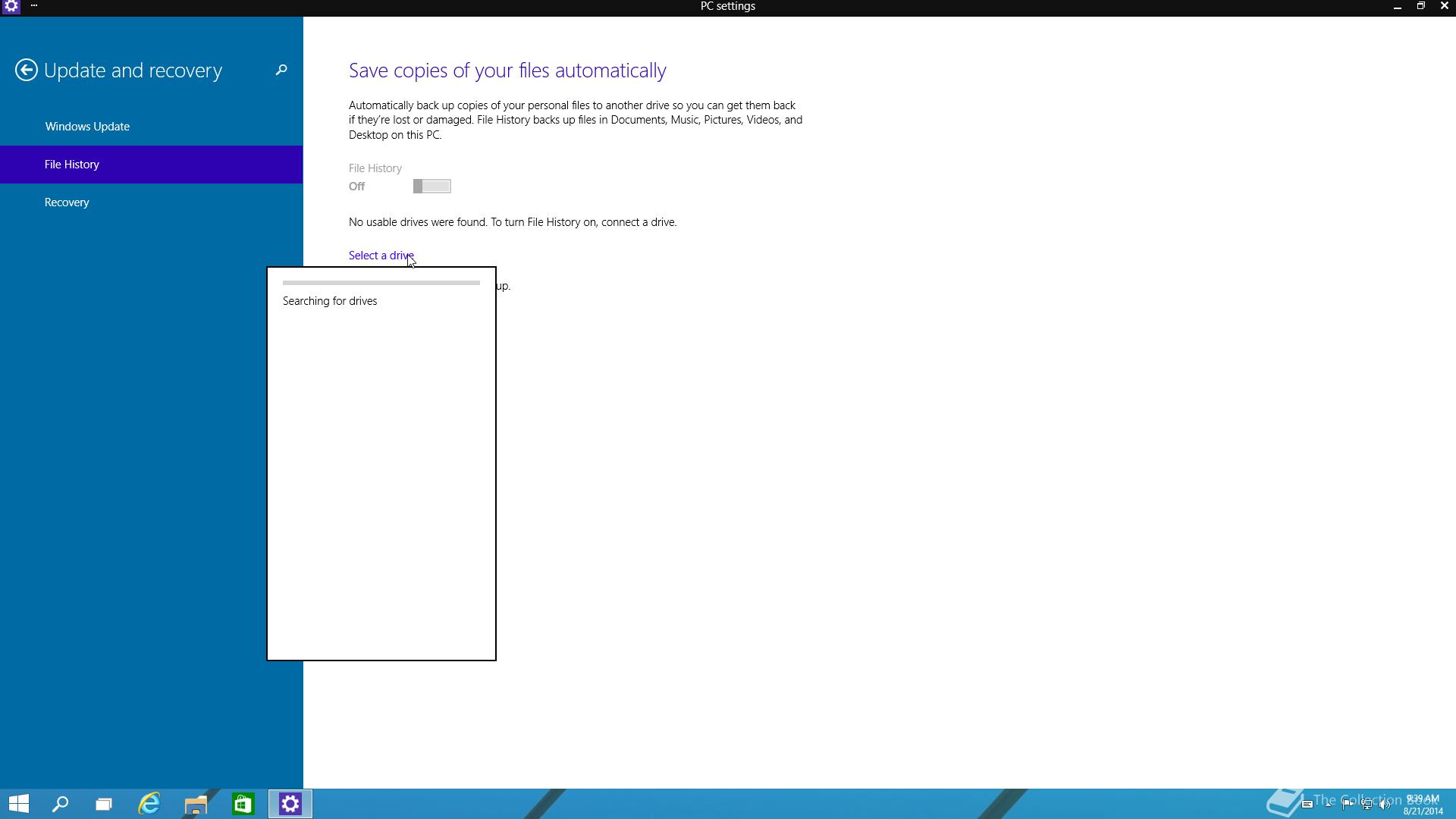Click the volume speaker icon
The height and width of the screenshot is (819, 1456).
(1385, 805)
